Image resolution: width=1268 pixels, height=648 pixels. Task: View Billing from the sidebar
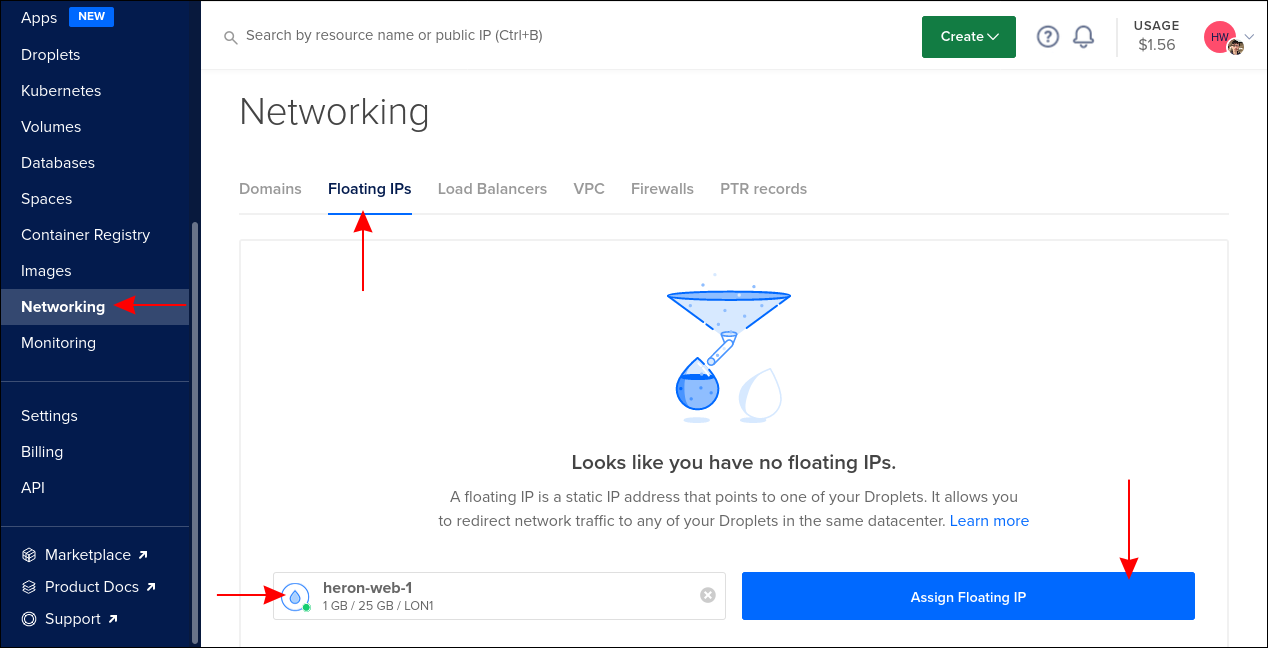[x=42, y=451]
